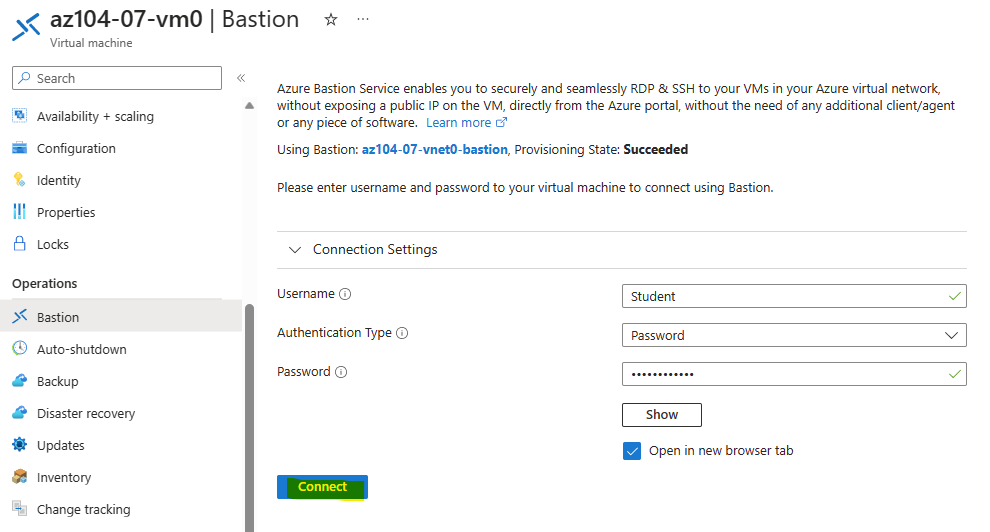Select Bastion in the Operations menu

coord(121,316)
